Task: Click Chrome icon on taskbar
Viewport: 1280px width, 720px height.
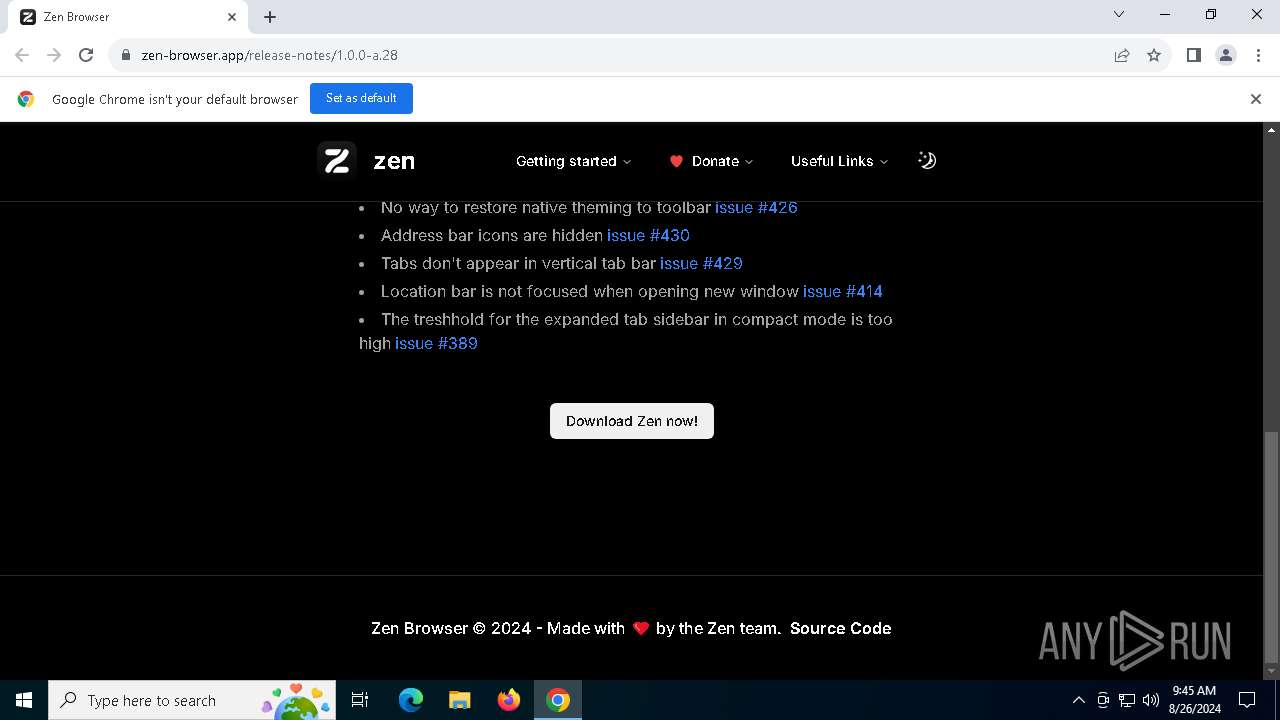Action: (x=557, y=700)
